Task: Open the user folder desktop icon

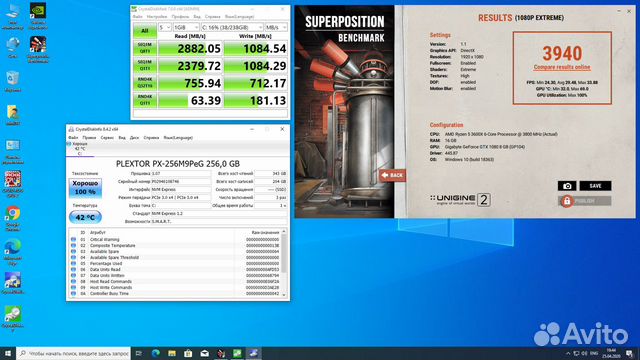Action: click(x=13, y=115)
